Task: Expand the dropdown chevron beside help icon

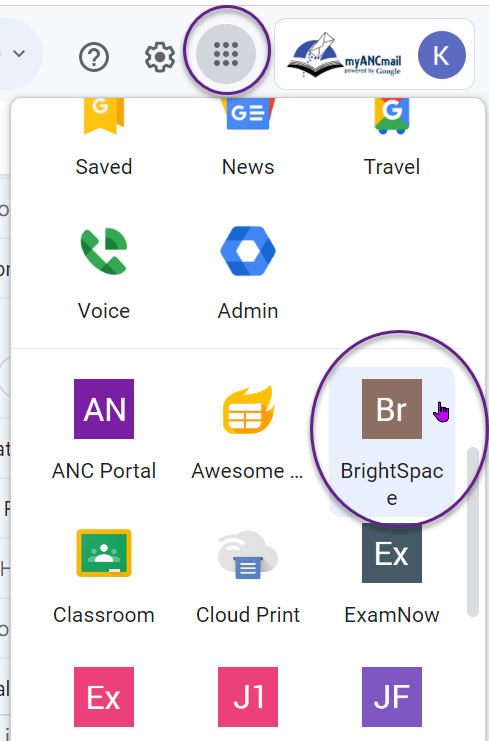Action: (x=19, y=53)
